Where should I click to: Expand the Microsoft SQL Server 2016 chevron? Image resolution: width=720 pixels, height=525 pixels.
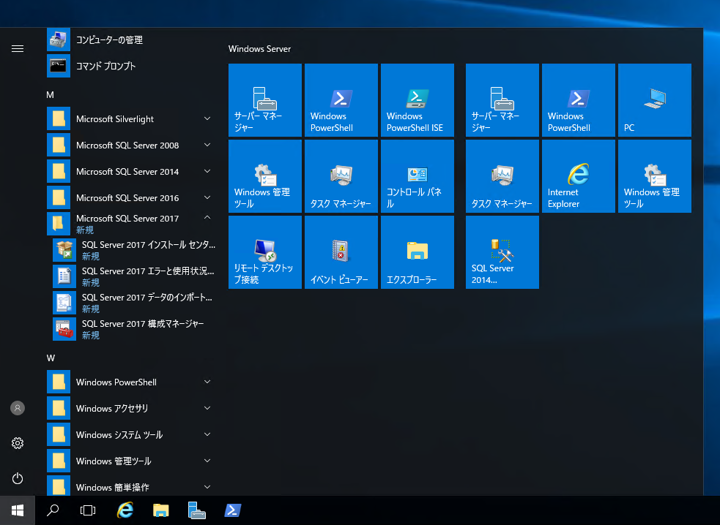[x=207, y=198]
